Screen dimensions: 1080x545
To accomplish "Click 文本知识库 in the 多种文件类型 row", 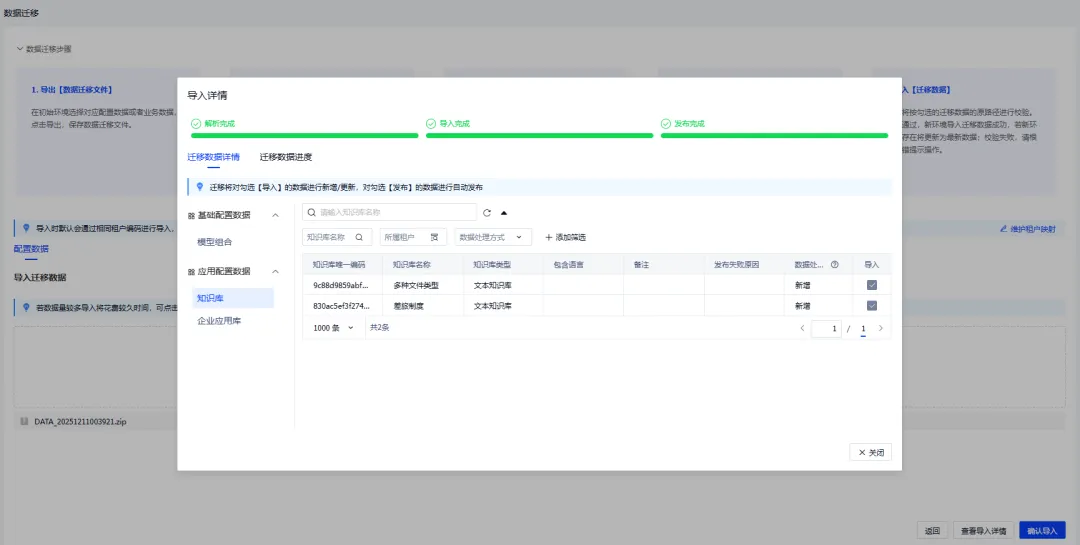I will pos(492,285).
